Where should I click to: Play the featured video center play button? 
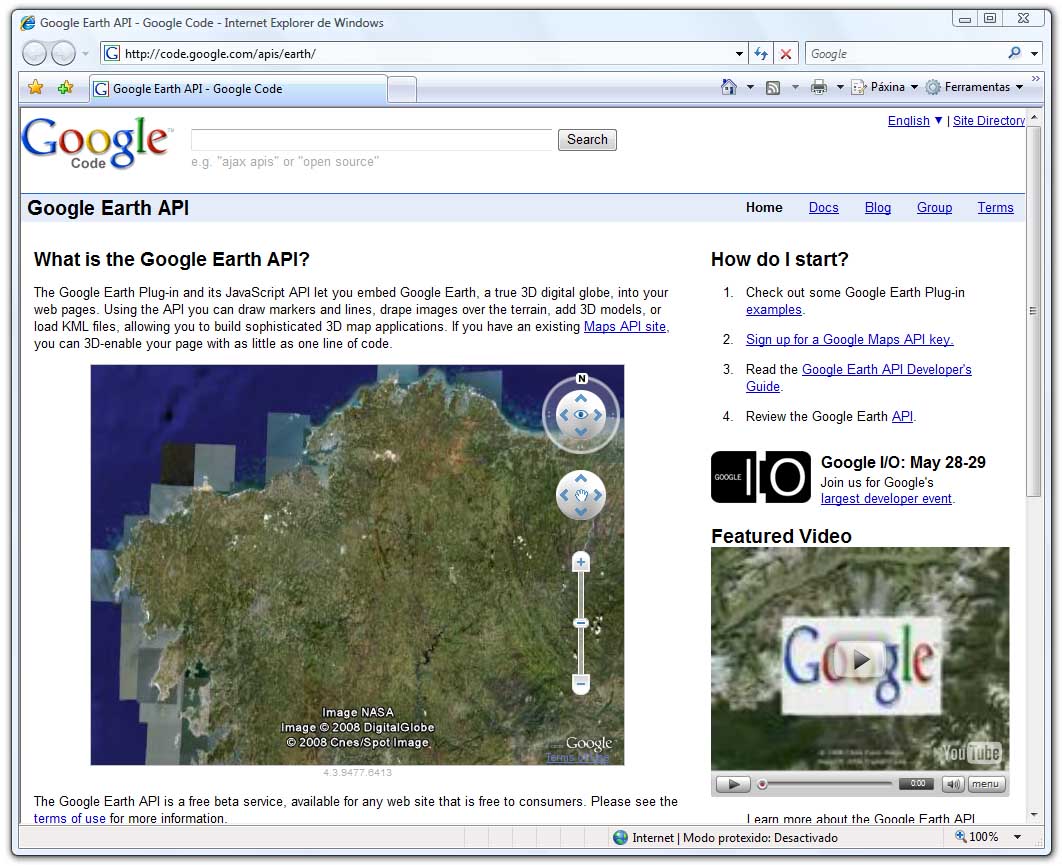861,659
